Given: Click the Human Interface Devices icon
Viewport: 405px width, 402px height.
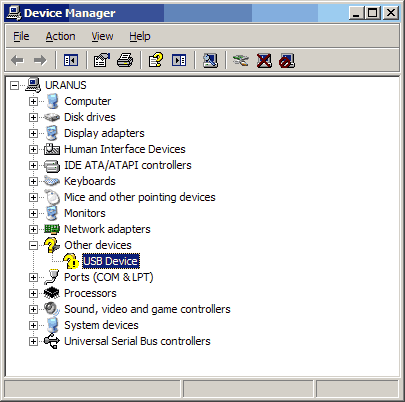Looking at the screenshot, I should click(x=52, y=149).
